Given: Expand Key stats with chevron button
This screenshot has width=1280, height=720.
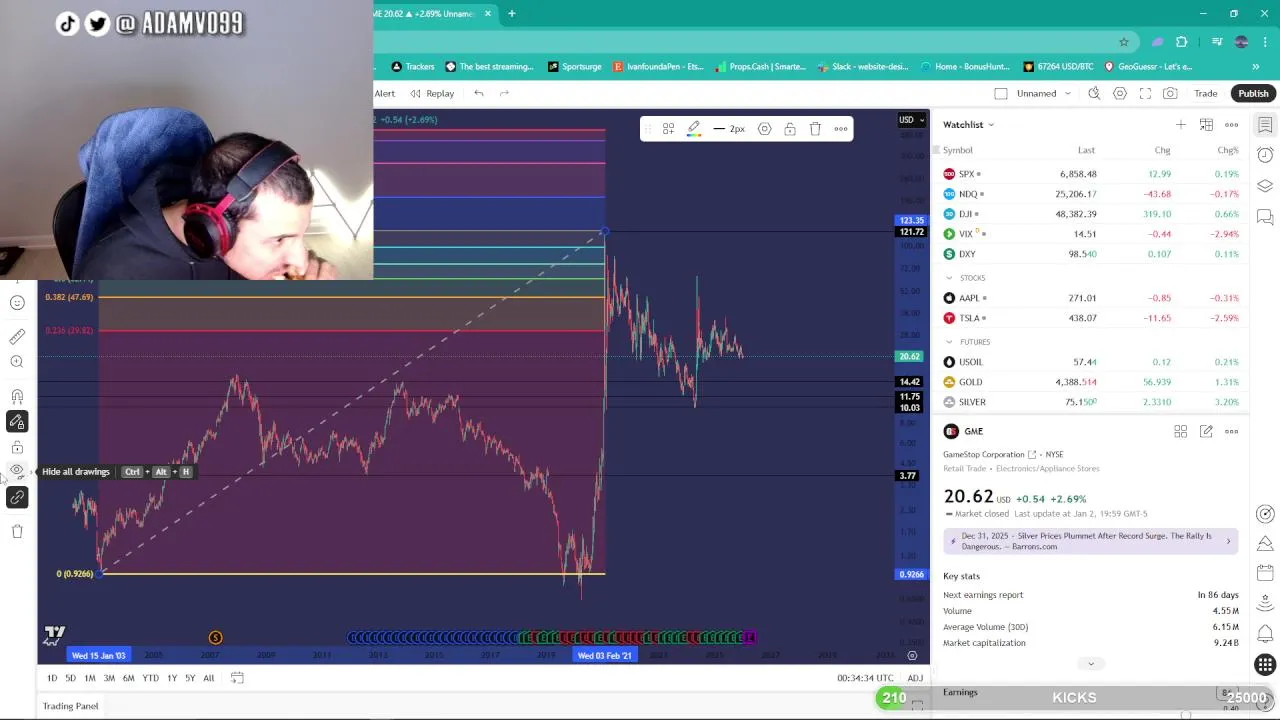Looking at the screenshot, I should 1091,664.
